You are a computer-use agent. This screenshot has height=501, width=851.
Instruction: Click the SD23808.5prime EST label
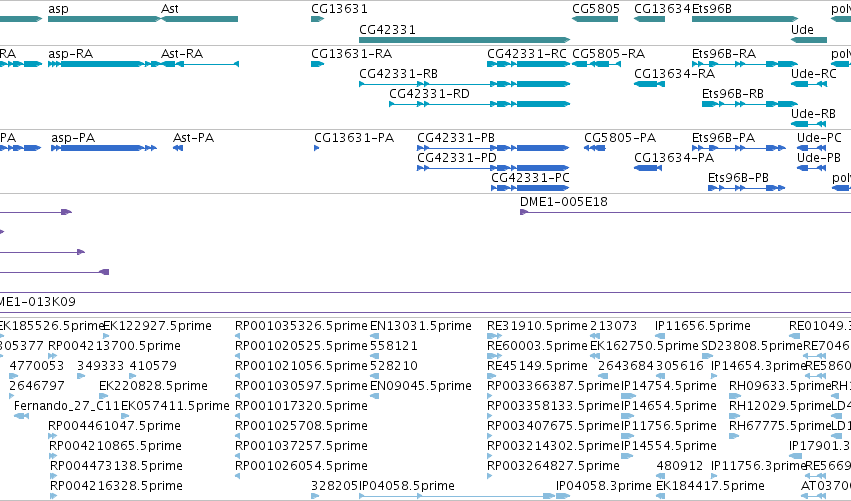752,346
